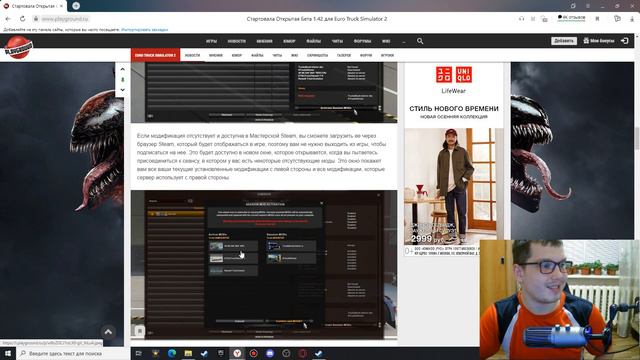Click the login arrow icon at top right

[x=624, y=41]
